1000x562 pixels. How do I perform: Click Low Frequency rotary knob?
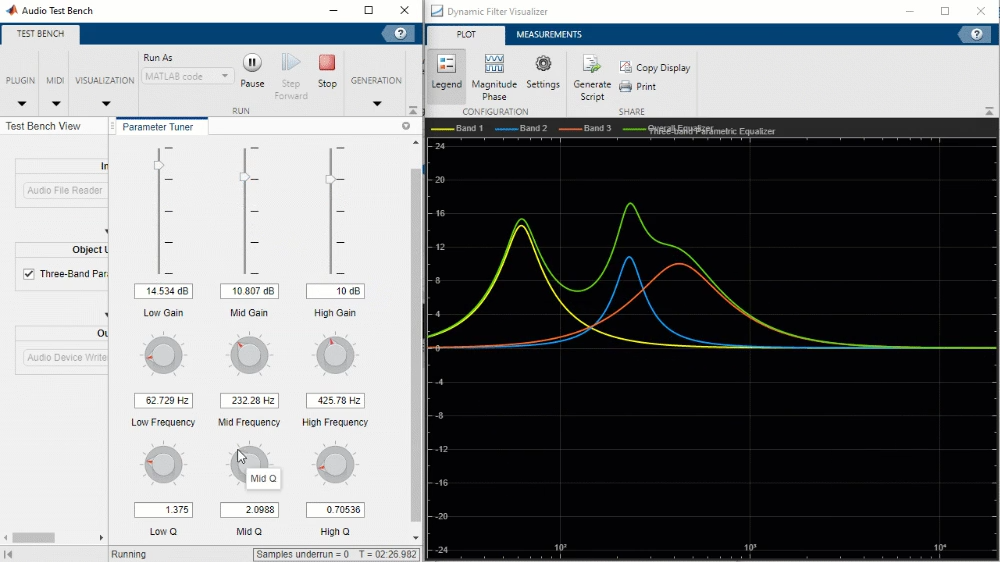point(163,355)
